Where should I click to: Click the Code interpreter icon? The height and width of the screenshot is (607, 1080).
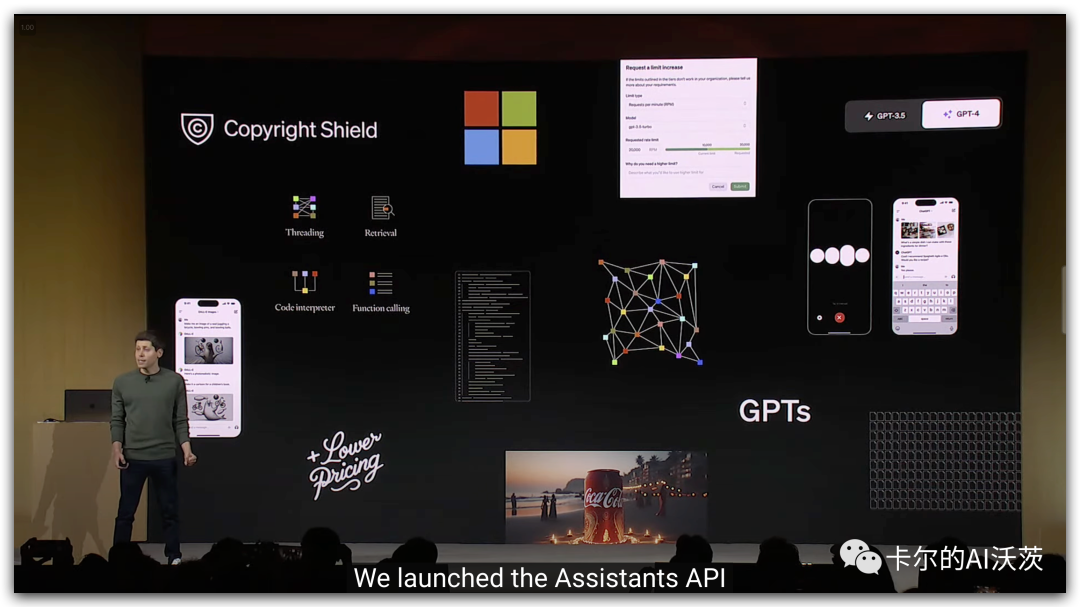pos(304,282)
